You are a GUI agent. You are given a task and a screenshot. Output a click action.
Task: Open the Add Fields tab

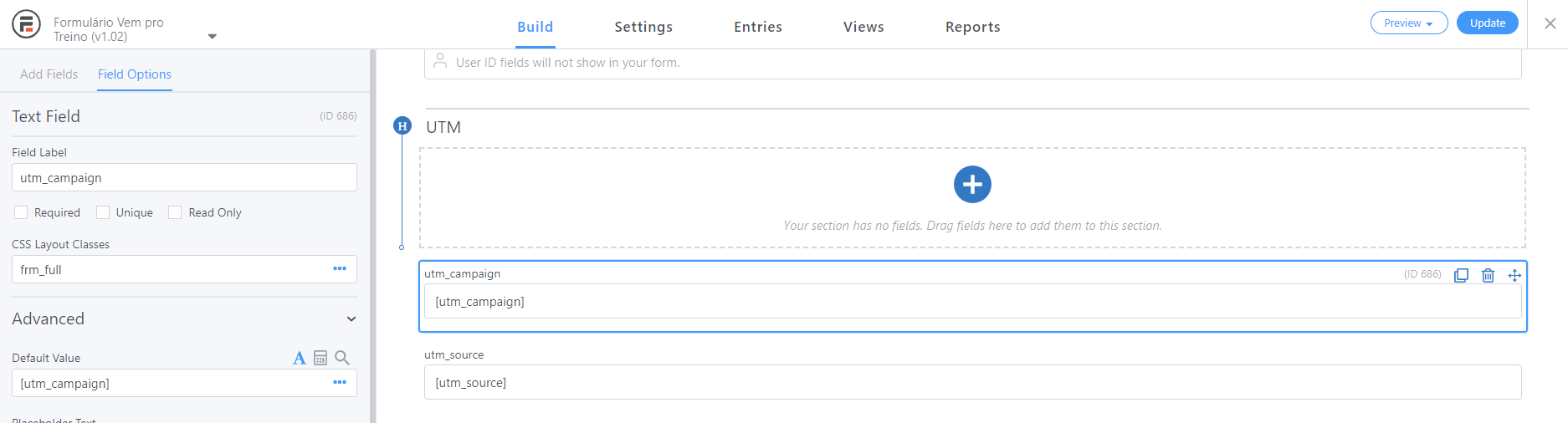click(x=49, y=74)
